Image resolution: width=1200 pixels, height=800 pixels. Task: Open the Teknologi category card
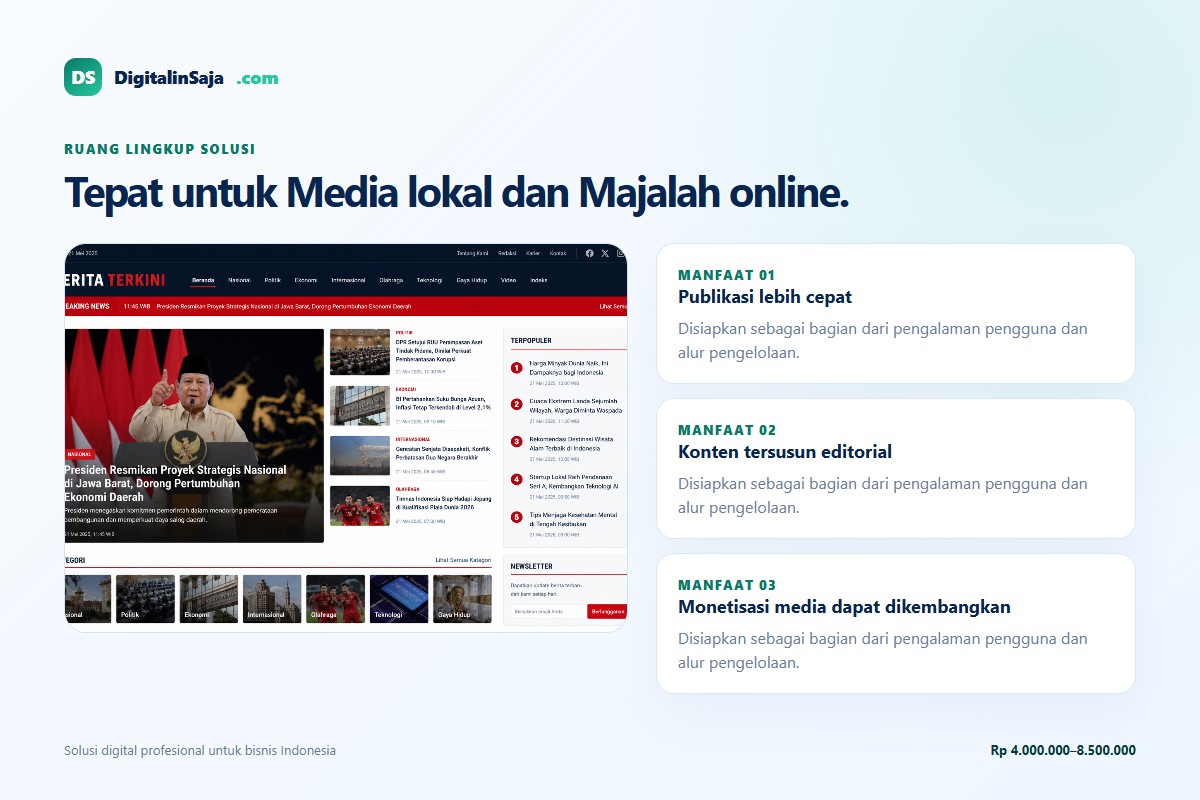click(x=399, y=599)
